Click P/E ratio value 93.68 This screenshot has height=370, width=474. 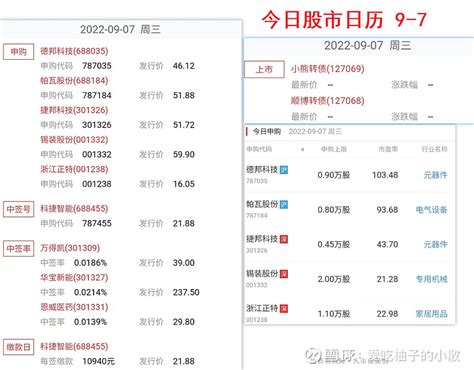tap(387, 210)
